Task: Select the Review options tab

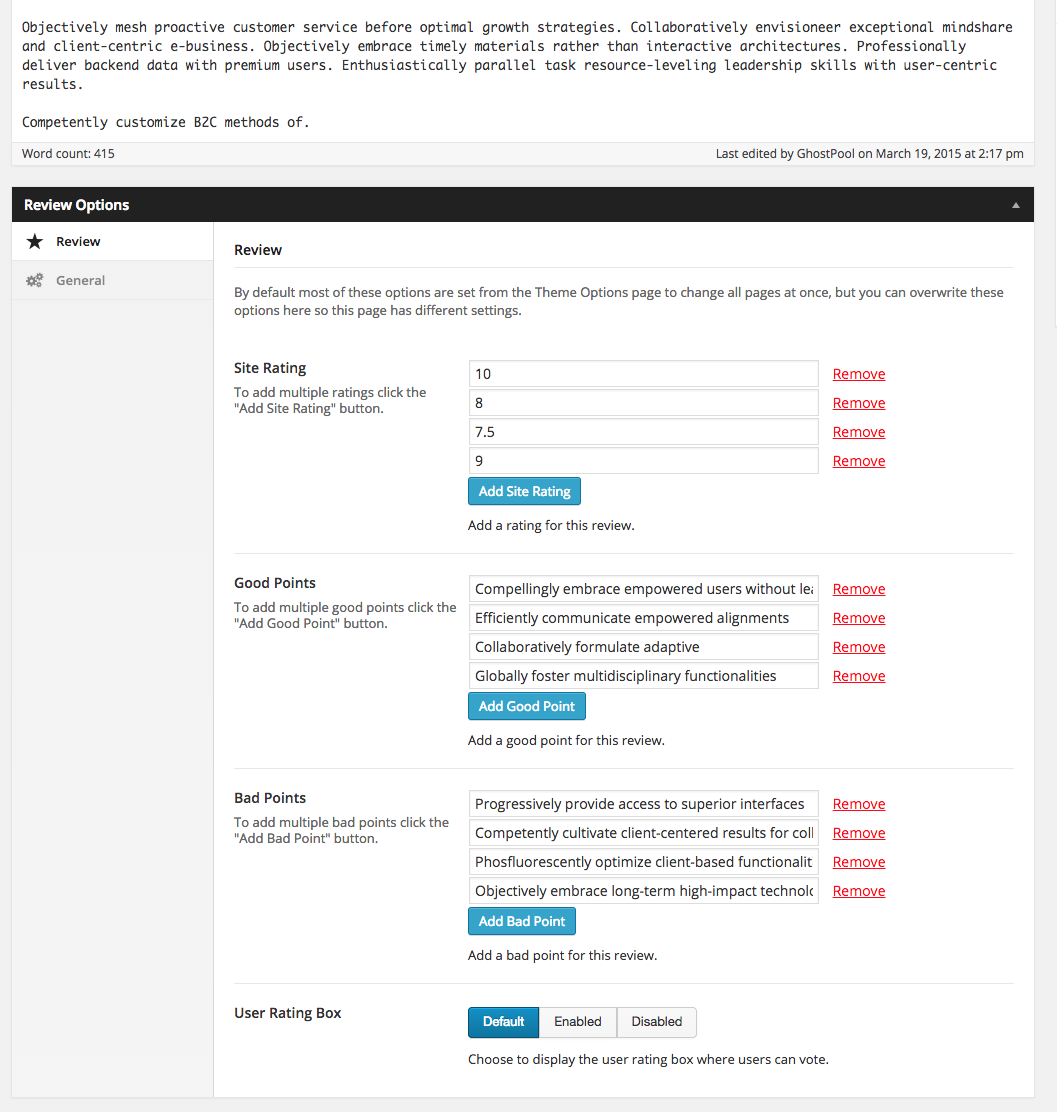Action: point(78,242)
